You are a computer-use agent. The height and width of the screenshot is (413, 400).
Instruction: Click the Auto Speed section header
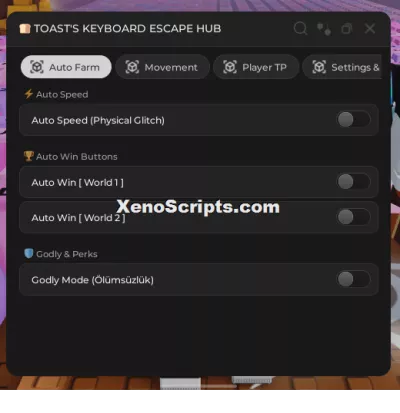click(62, 95)
